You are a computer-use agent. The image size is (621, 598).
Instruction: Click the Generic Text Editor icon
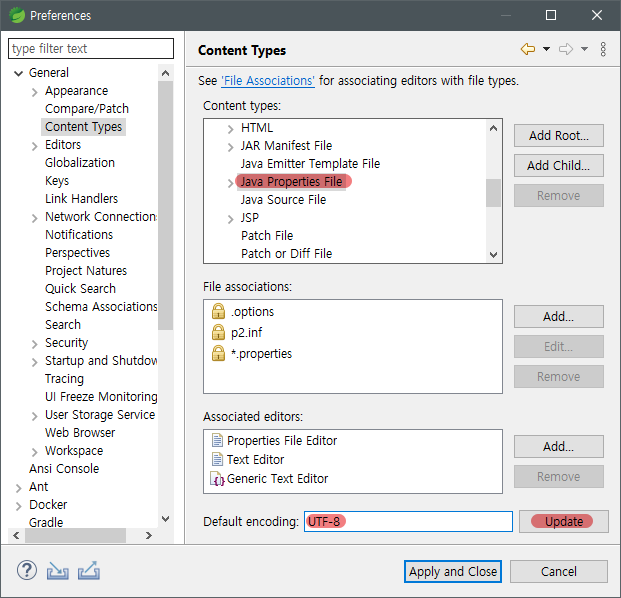pyautogui.click(x=217, y=478)
